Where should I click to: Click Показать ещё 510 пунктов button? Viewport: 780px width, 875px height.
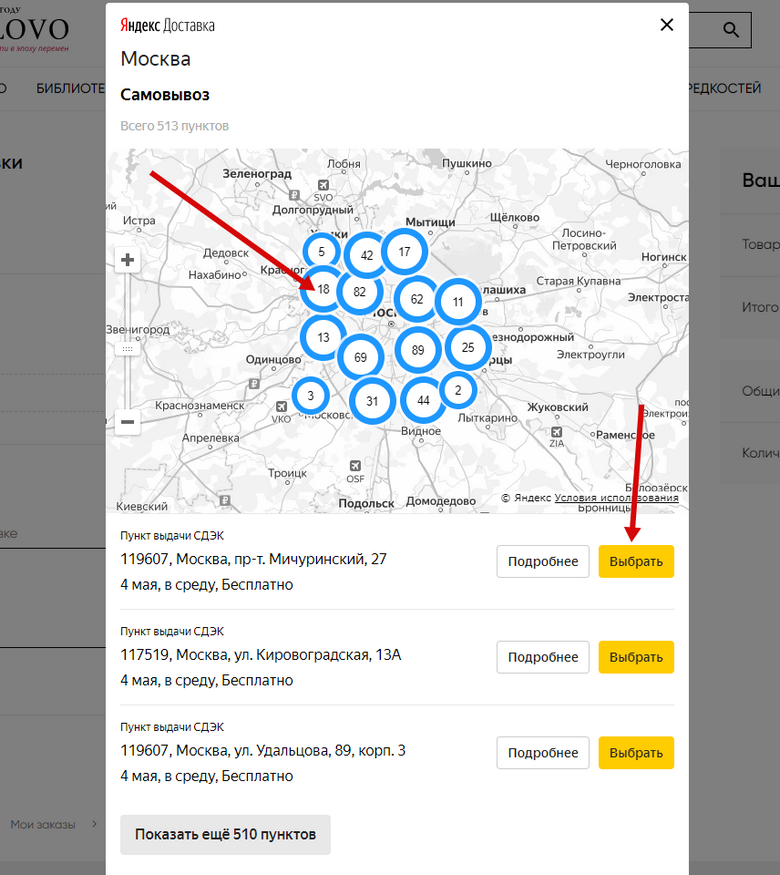pyautogui.click(x=225, y=835)
